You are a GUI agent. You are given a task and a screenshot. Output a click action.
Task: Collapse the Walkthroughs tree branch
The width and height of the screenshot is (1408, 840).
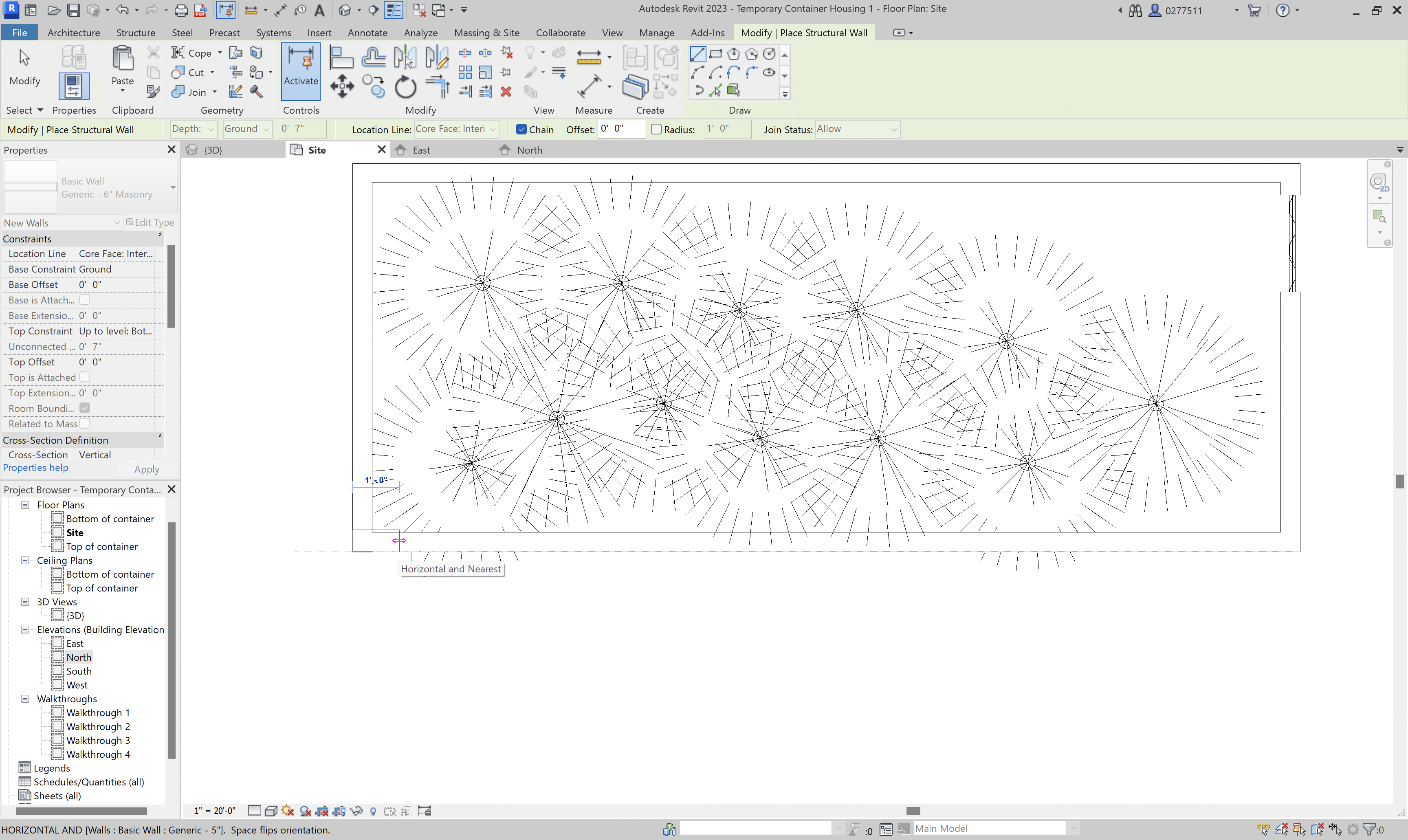[x=25, y=699]
